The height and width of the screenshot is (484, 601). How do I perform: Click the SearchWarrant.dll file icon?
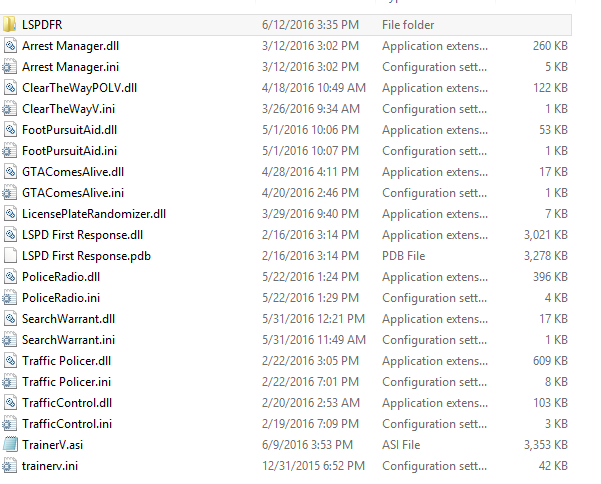pos(10,319)
